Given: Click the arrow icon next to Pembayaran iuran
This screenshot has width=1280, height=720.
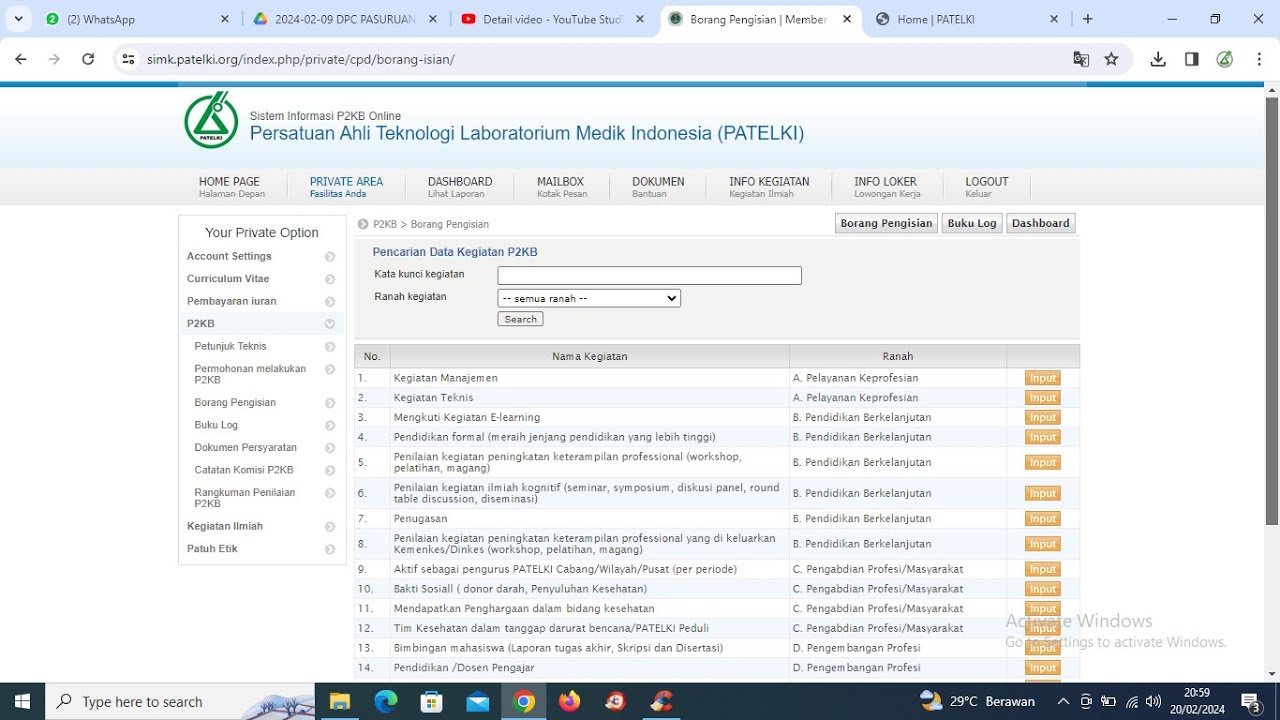Looking at the screenshot, I should [x=330, y=302].
